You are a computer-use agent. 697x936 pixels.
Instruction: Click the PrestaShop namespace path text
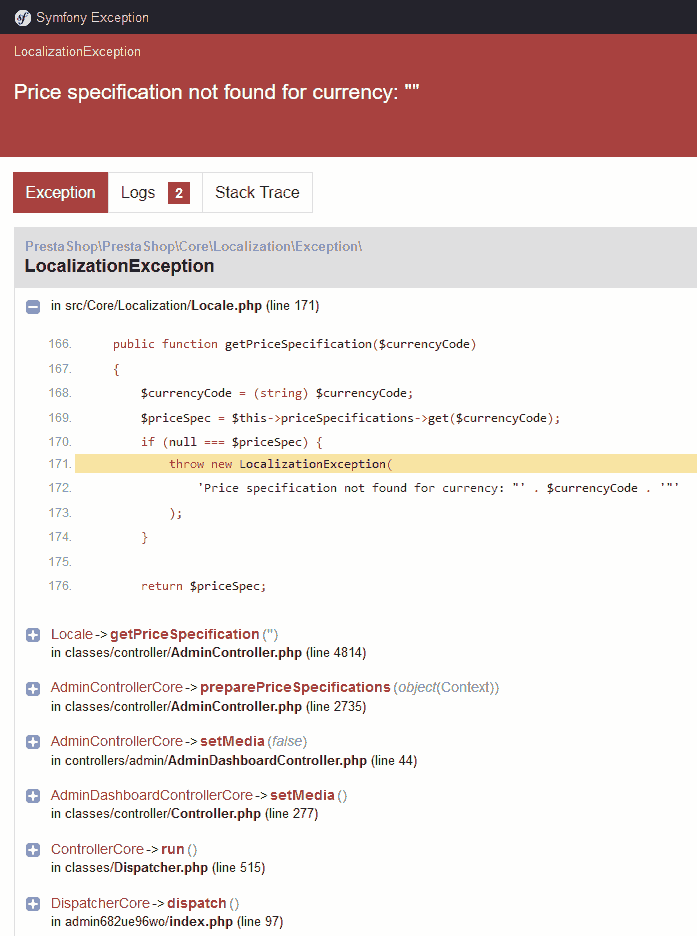click(x=193, y=246)
